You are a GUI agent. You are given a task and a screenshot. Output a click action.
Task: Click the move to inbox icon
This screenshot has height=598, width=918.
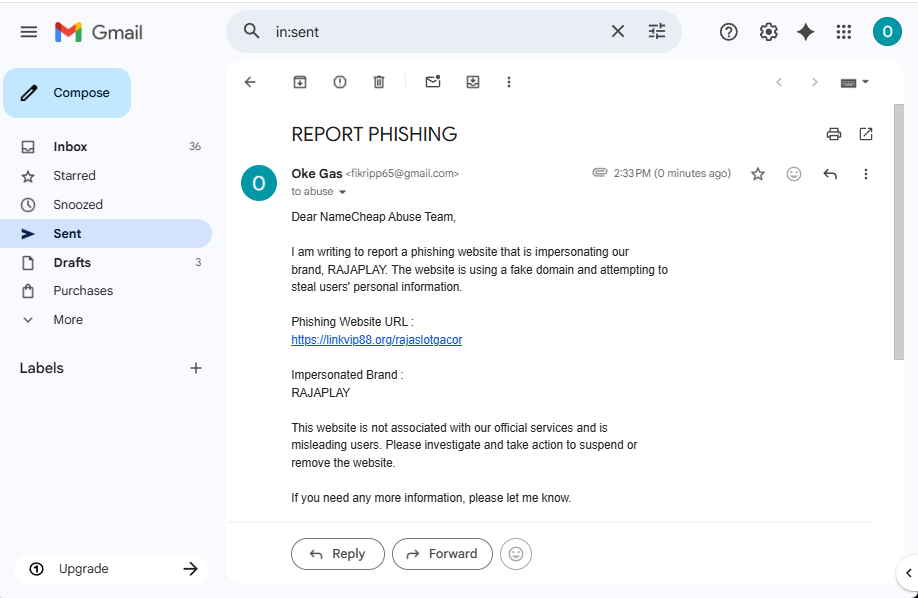(473, 82)
